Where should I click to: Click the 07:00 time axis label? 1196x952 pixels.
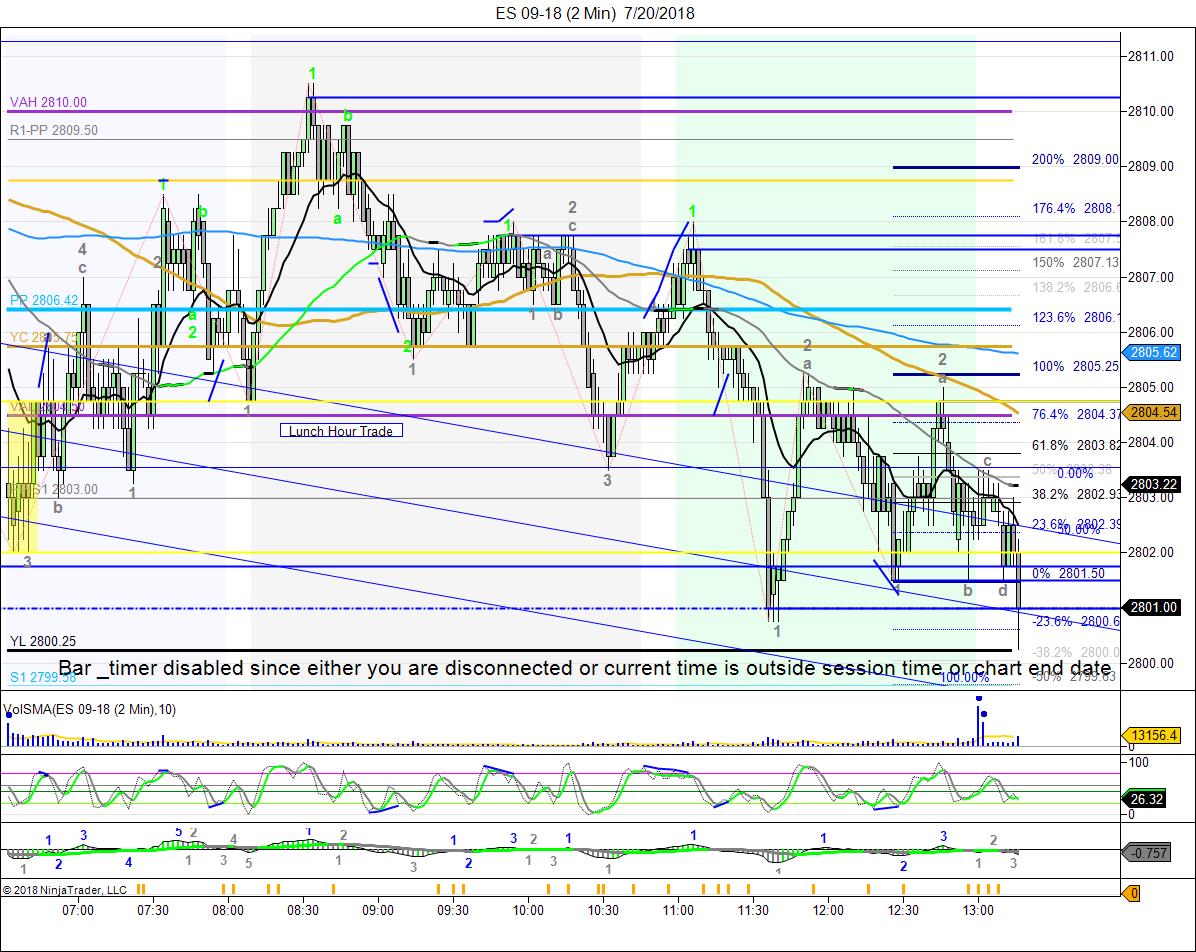tap(78, 910)
